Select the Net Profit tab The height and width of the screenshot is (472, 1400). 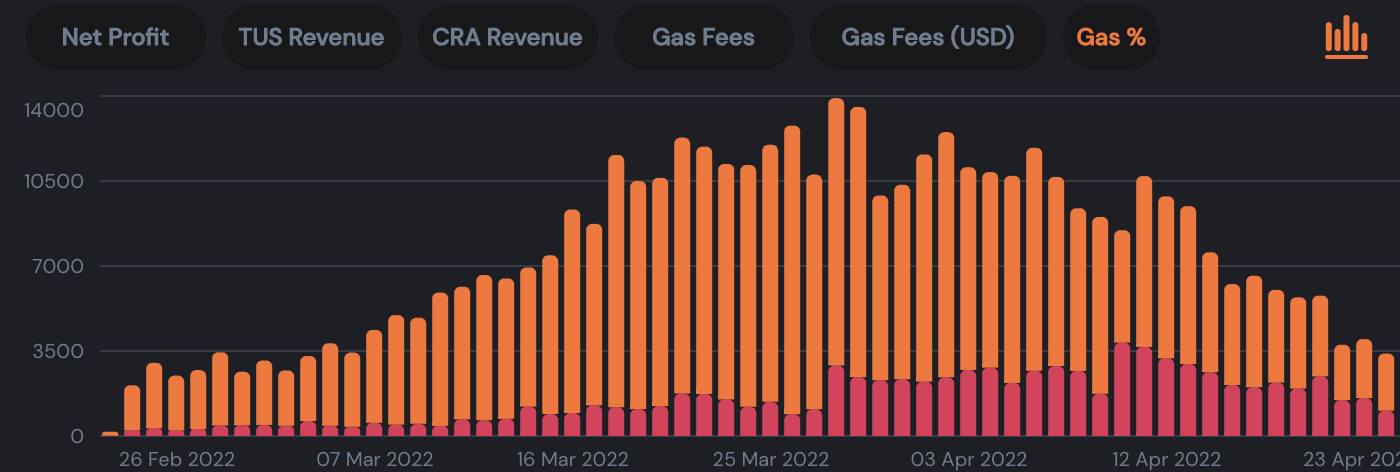click(115, 37)
